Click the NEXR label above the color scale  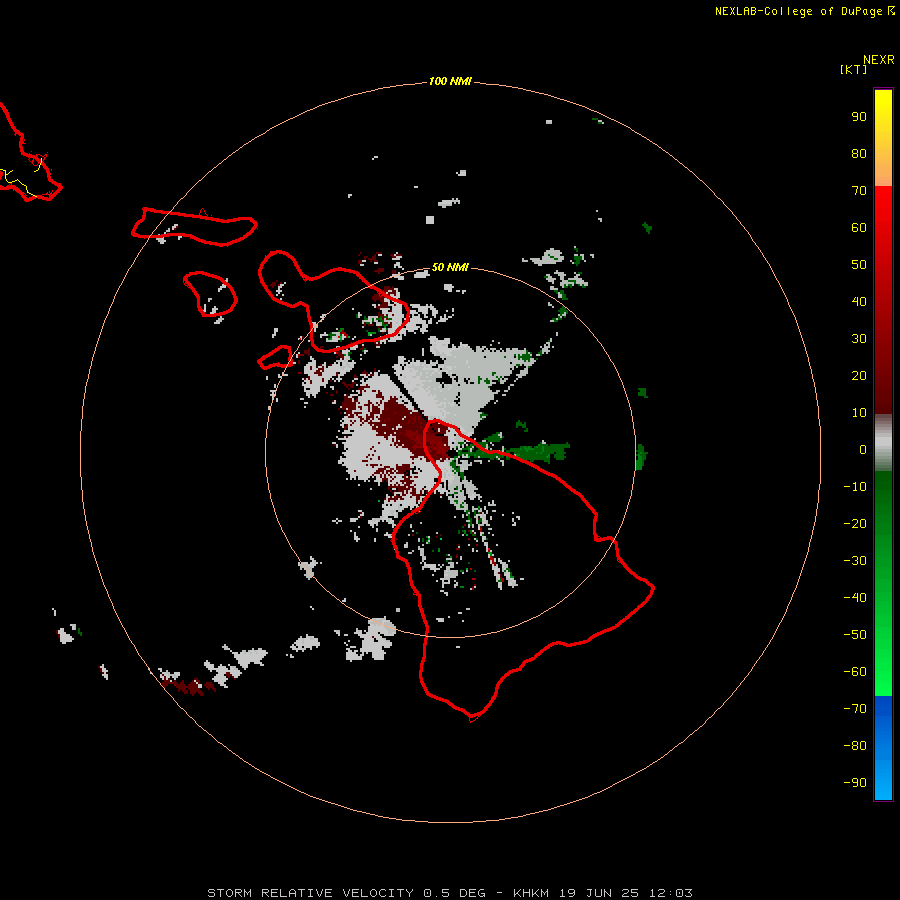879,60
